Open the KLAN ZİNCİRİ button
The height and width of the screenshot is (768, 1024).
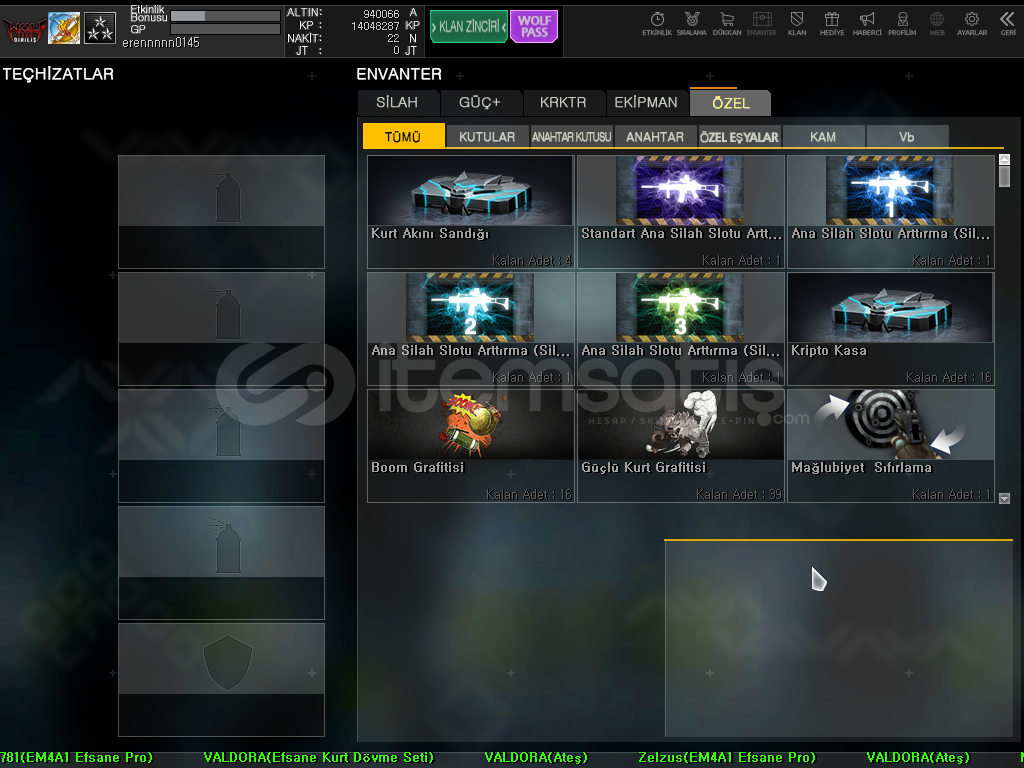coord(469,27)
